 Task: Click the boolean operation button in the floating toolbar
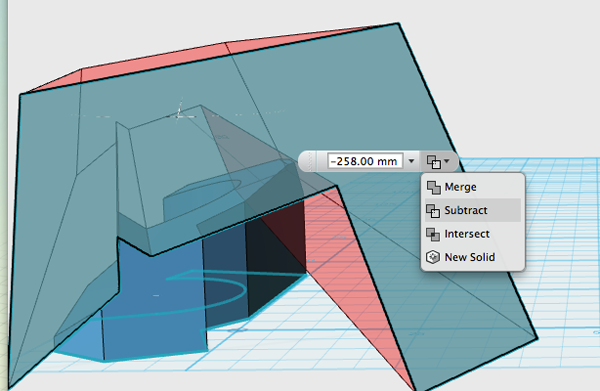click(x=434, y=161)
